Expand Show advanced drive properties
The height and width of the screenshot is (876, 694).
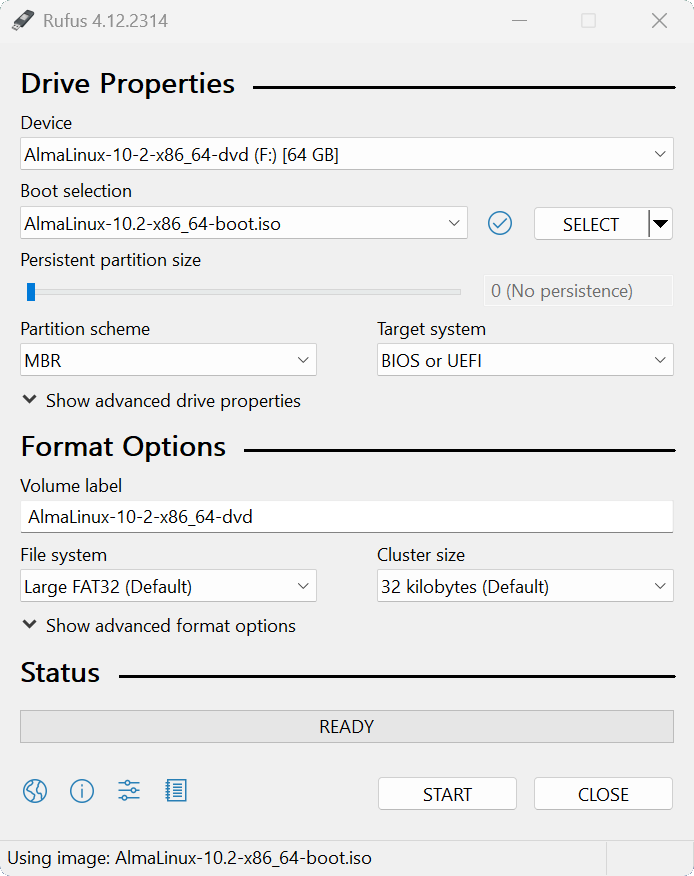point(161,401)
